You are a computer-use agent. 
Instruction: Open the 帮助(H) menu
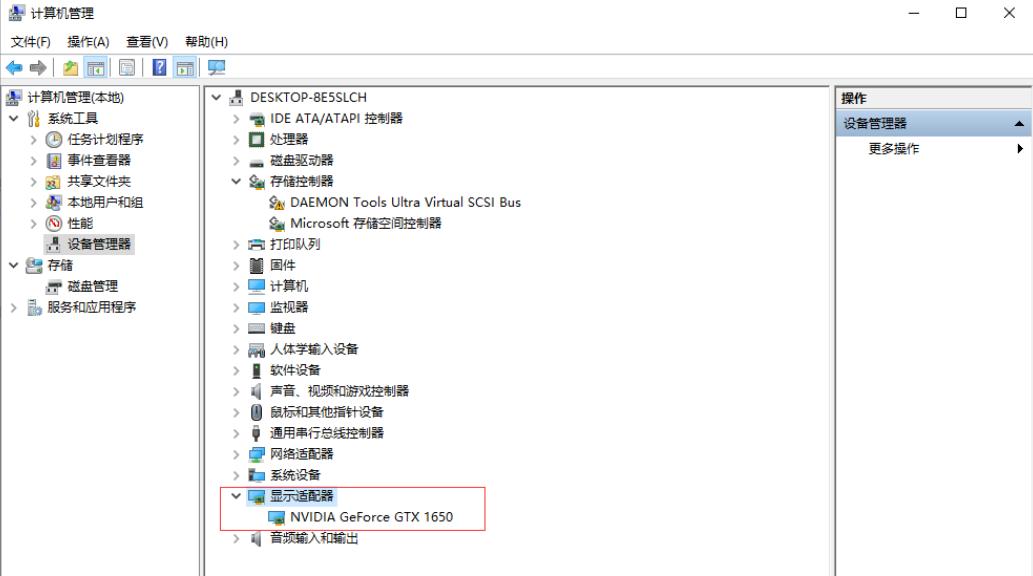(206, 42)
